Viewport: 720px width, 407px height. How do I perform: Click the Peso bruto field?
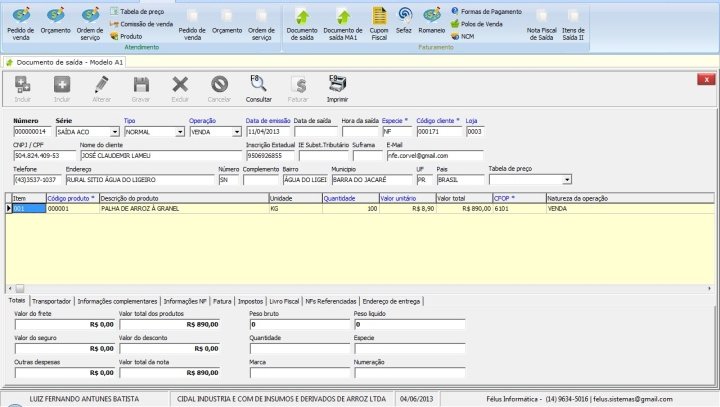click(299, 324)
